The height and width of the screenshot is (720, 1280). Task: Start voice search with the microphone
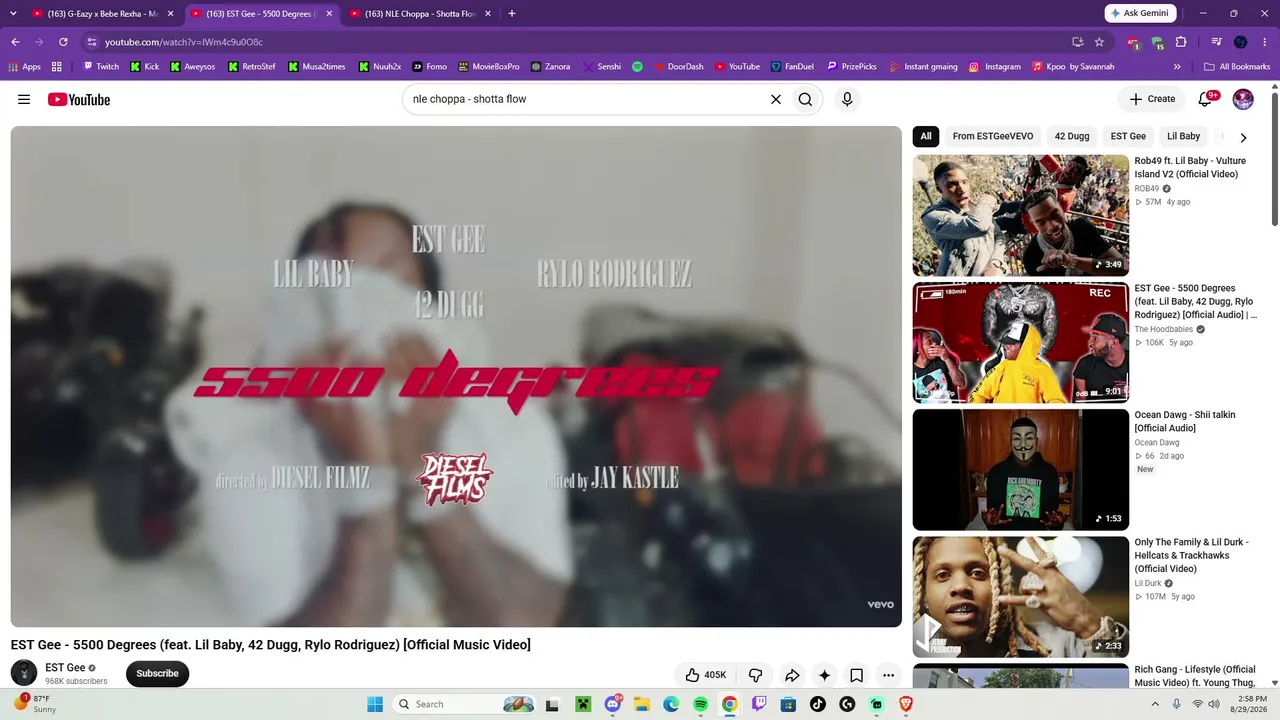(x=847, y=99)
